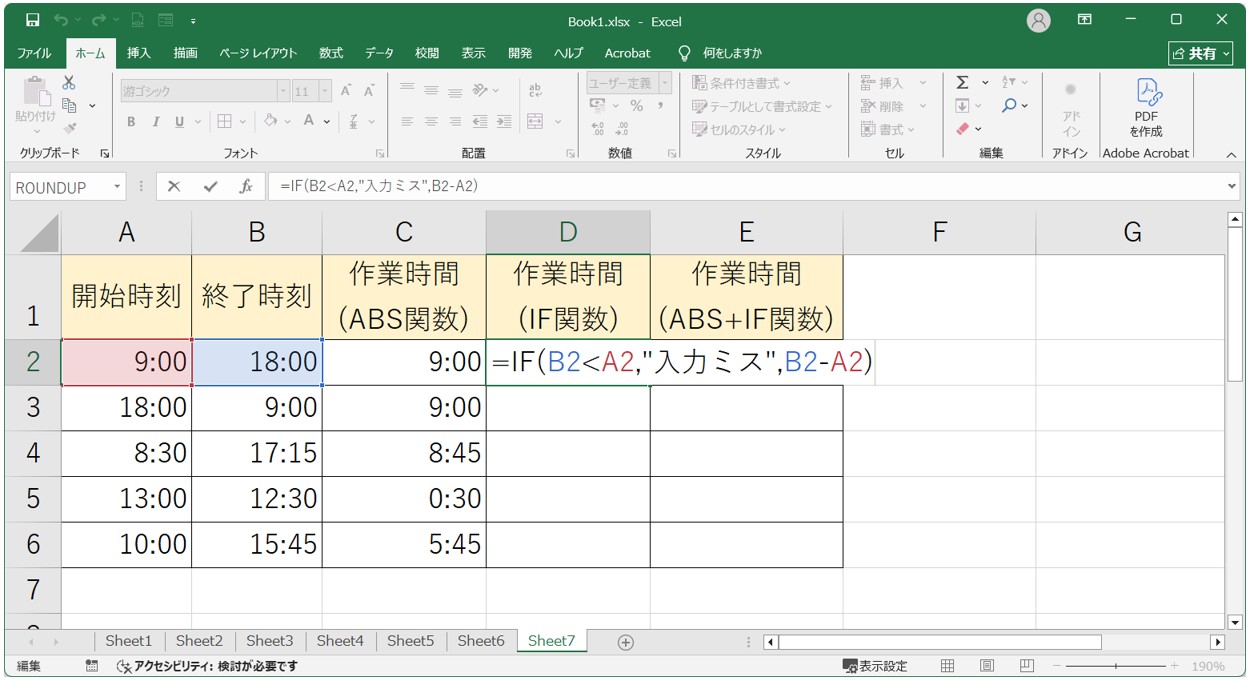Open the font size dropdown

[325, 91]
